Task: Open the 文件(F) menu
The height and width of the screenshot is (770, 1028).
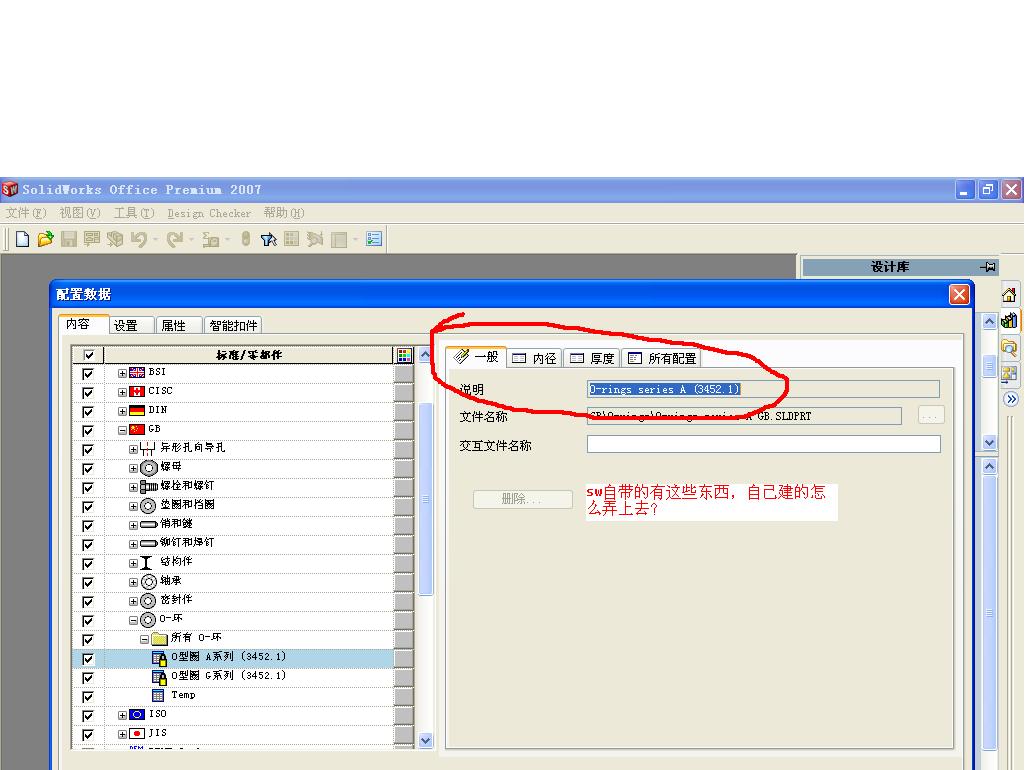Action: (x=26, y=213)
